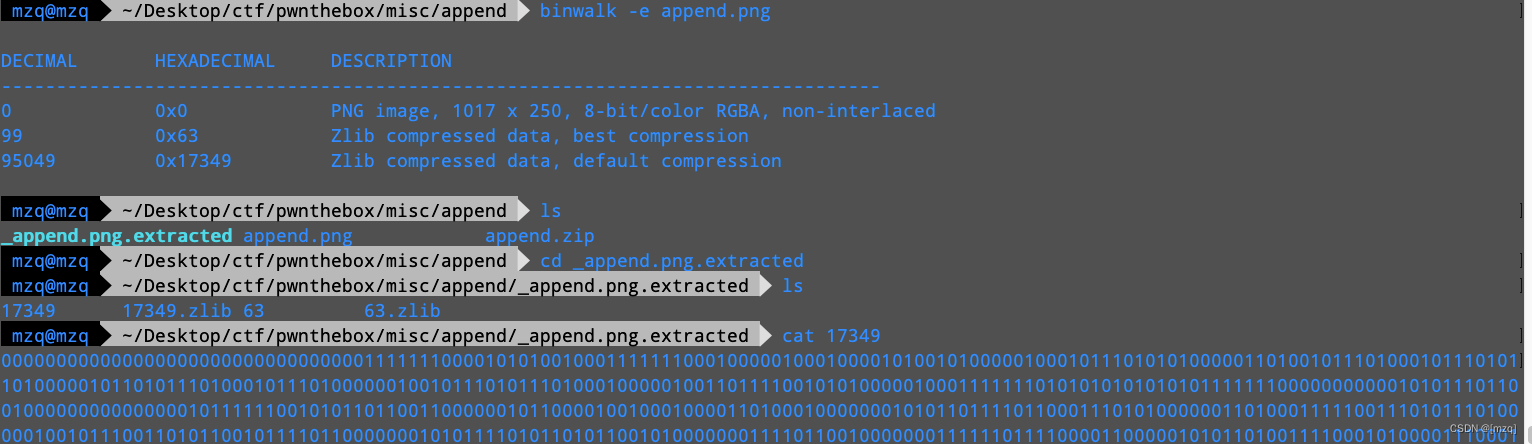Click the 63.zlib file entry
1532x444 pixels.
[402, 311]
